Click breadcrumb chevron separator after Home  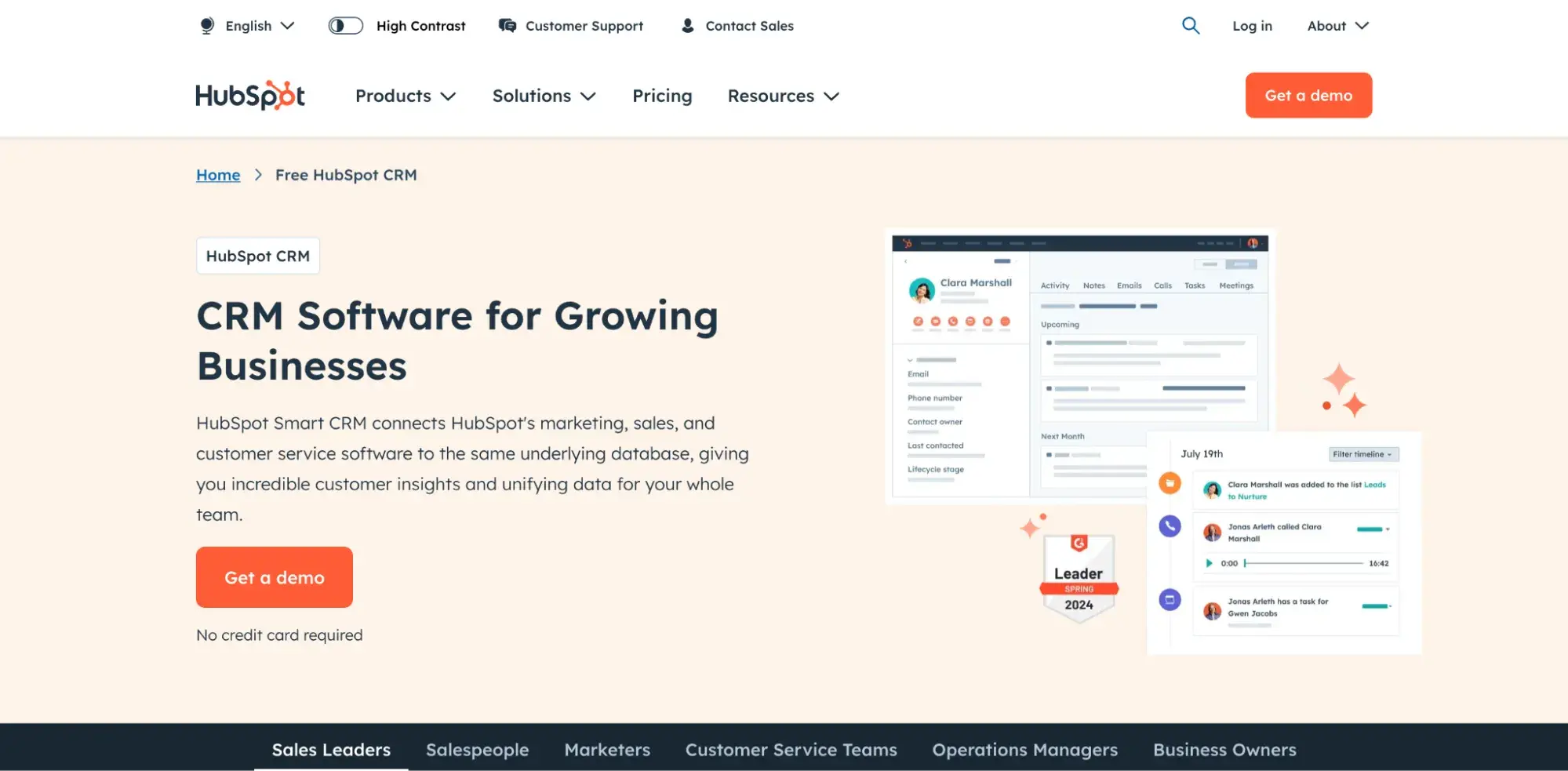pyautogui.click(x=258, y=175)
